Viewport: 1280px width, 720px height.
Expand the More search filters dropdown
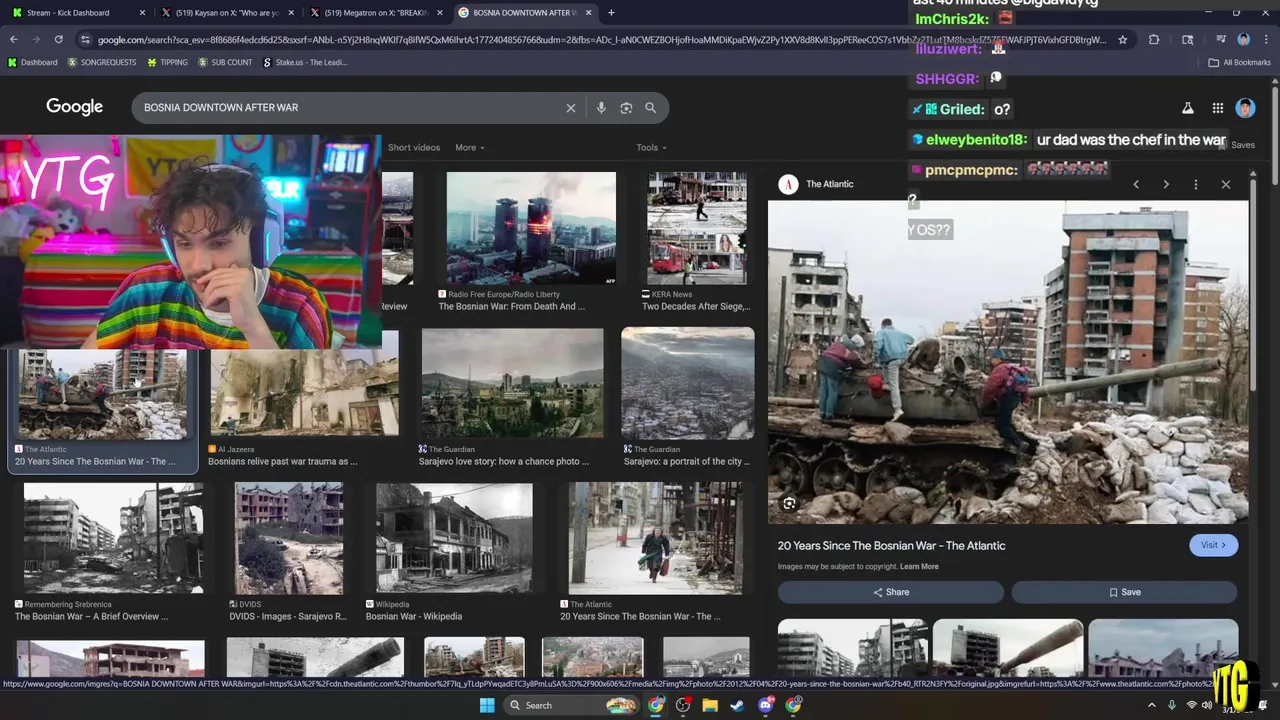point(470,148)
